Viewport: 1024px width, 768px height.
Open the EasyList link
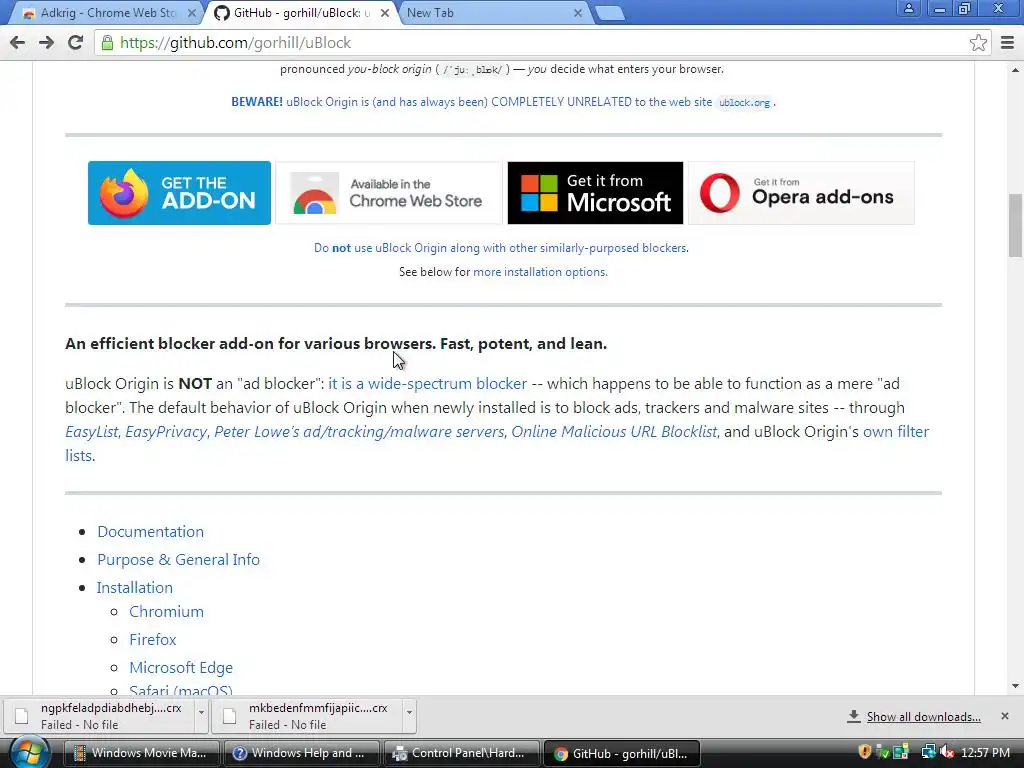pyautogui.click(x=91, y=432)
